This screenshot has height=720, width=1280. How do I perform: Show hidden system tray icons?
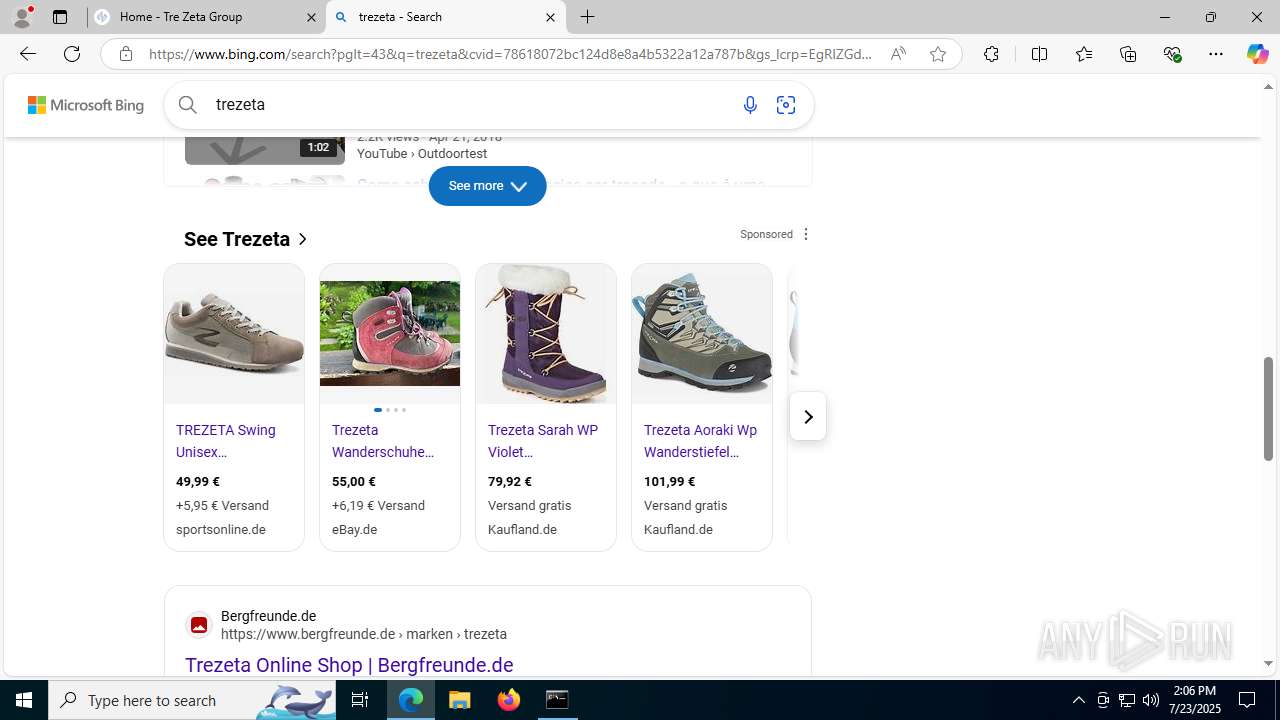[1078, 700]
